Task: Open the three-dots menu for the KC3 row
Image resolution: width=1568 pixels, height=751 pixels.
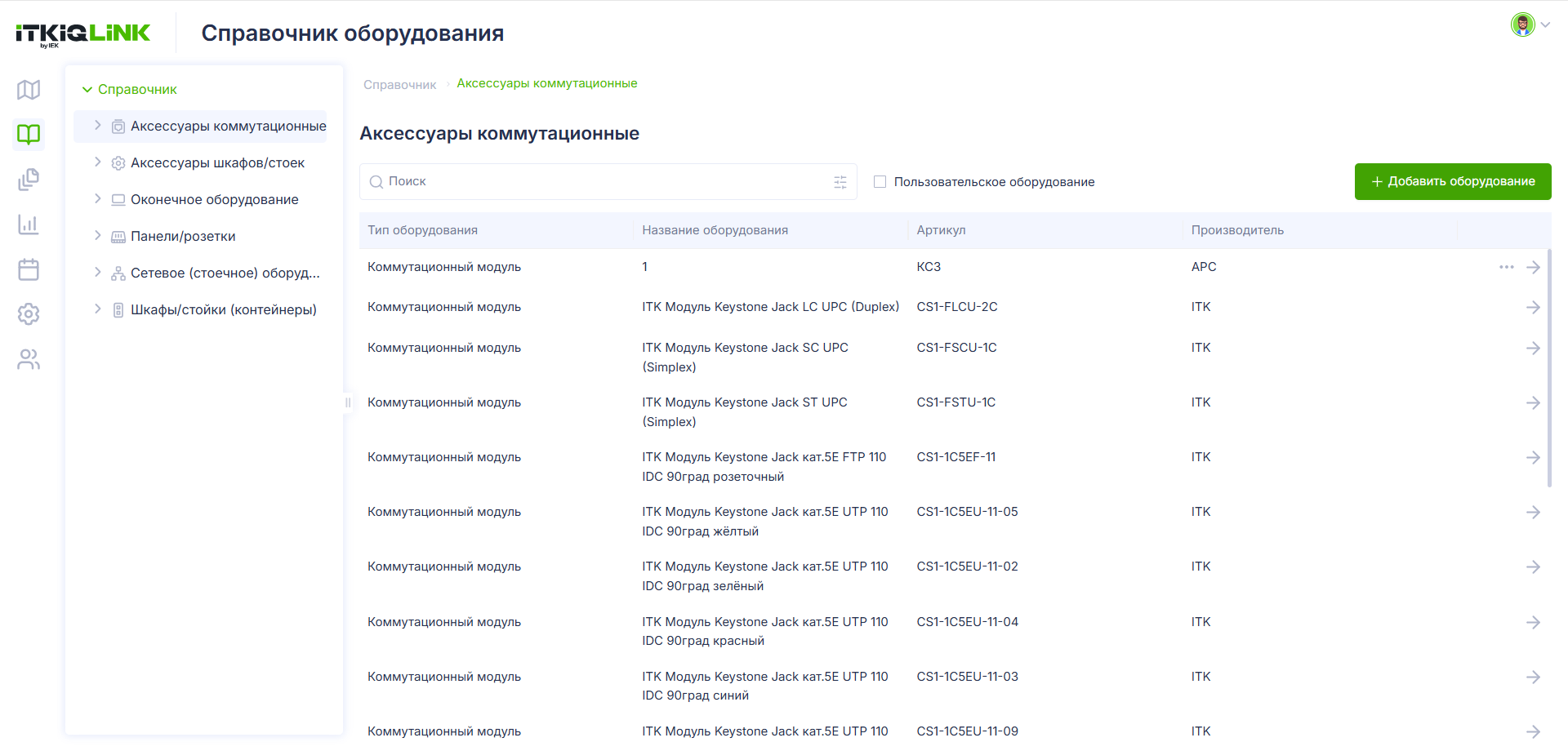Action: tap(1507, 267)
